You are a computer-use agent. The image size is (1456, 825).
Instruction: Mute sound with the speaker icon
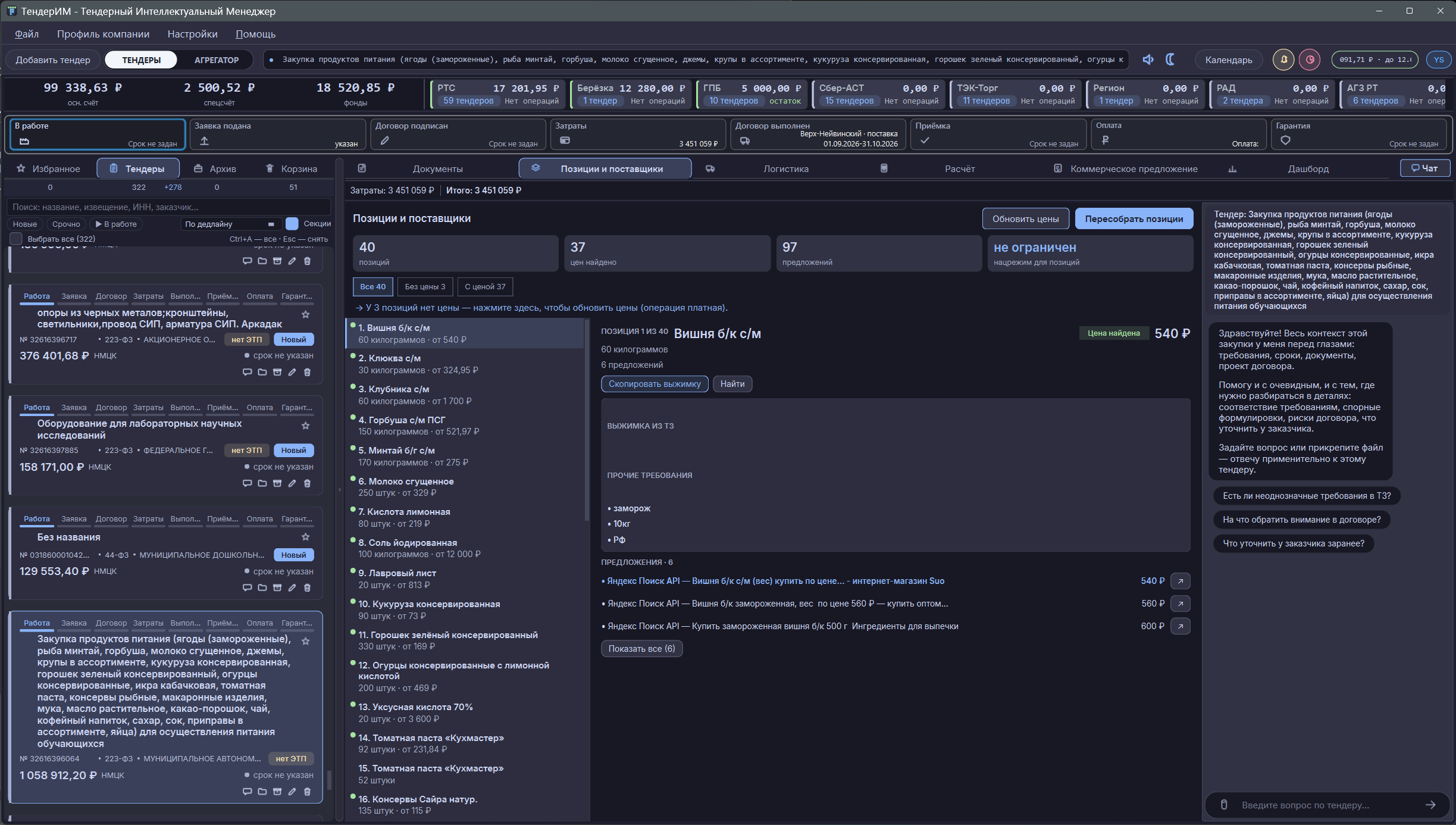pyautogui.click(x=1148, y=60)
